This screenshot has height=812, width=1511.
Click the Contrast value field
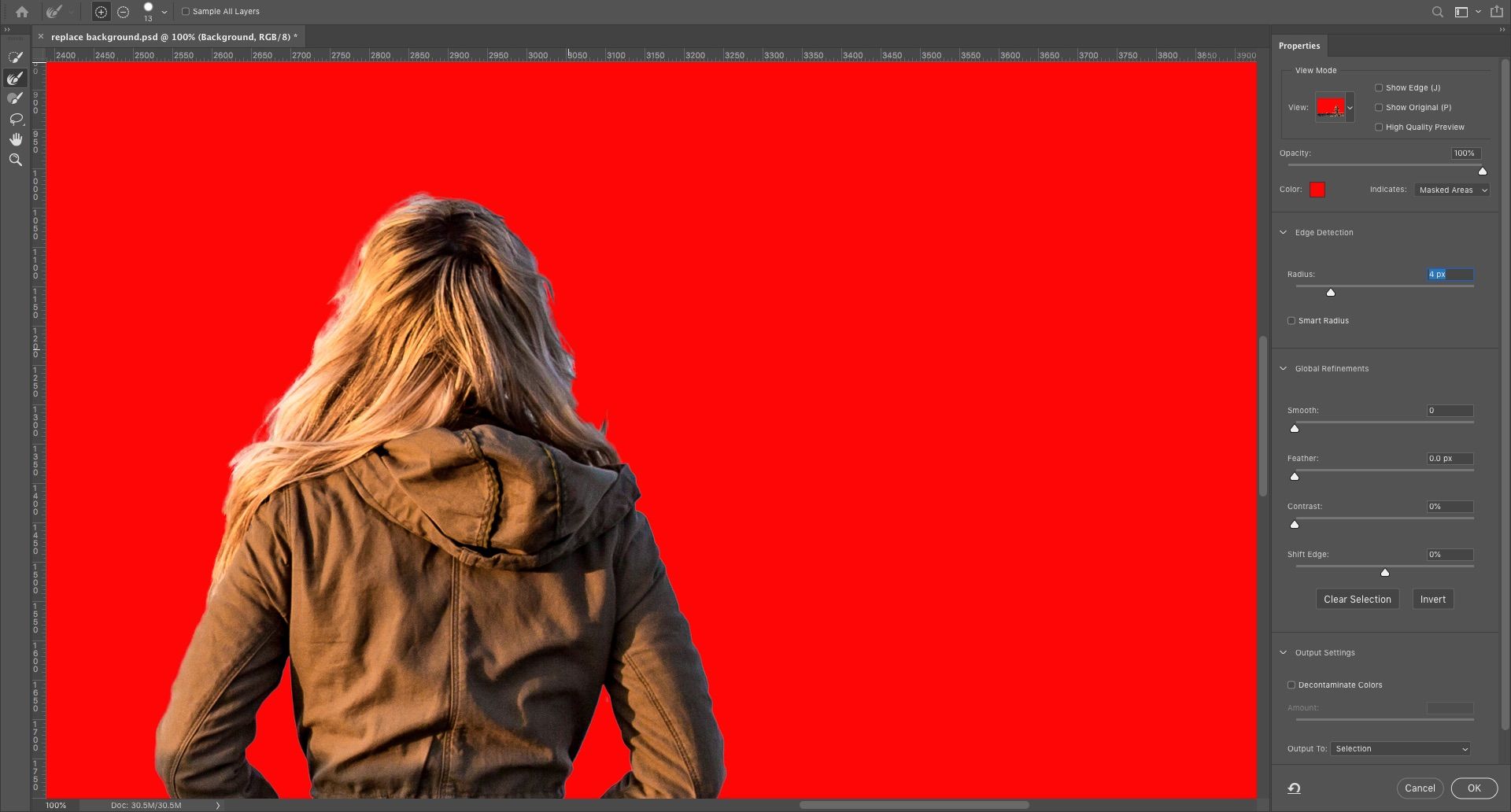[1450, 507]
